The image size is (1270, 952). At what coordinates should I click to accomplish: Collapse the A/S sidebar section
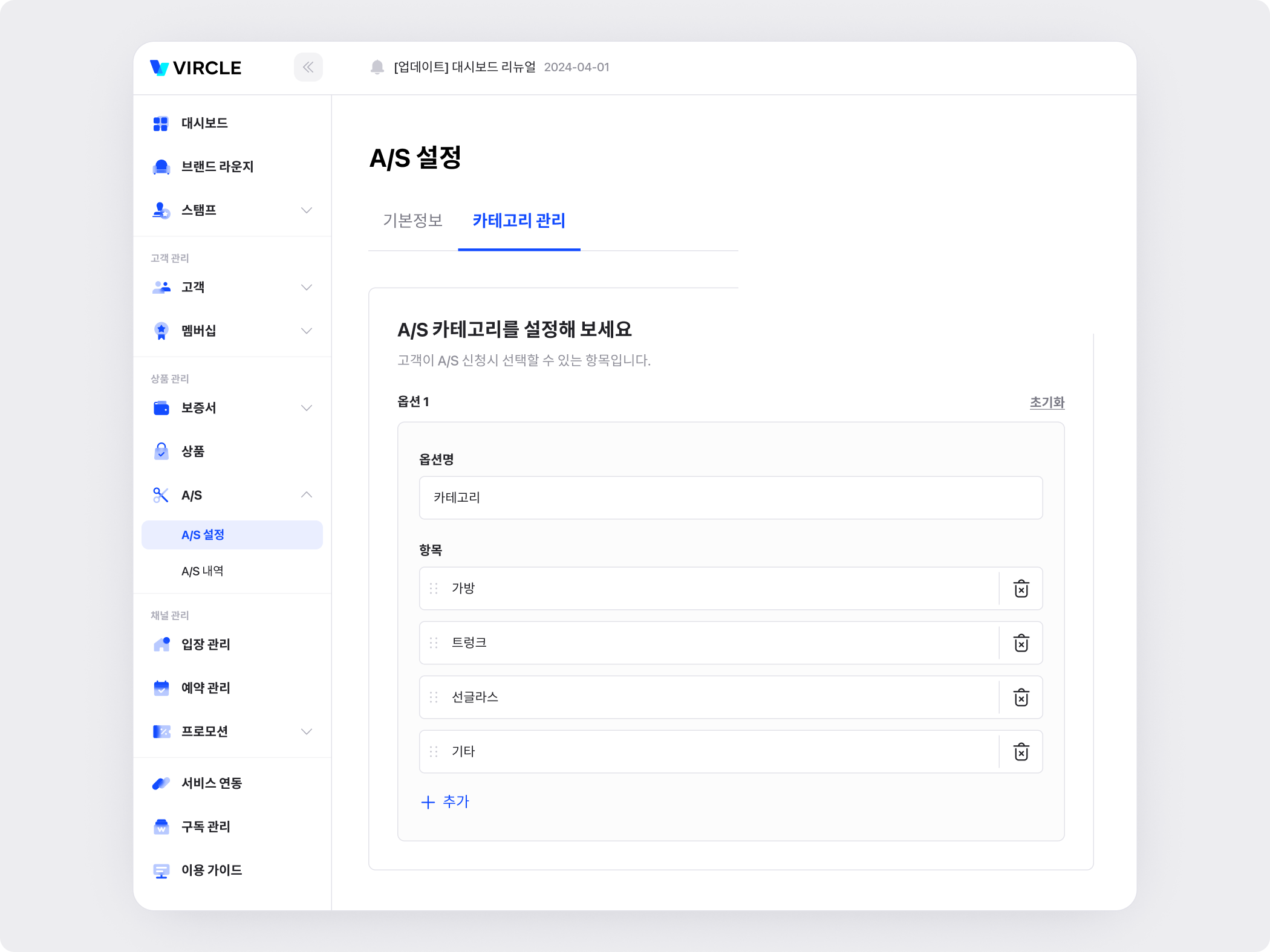307,495
